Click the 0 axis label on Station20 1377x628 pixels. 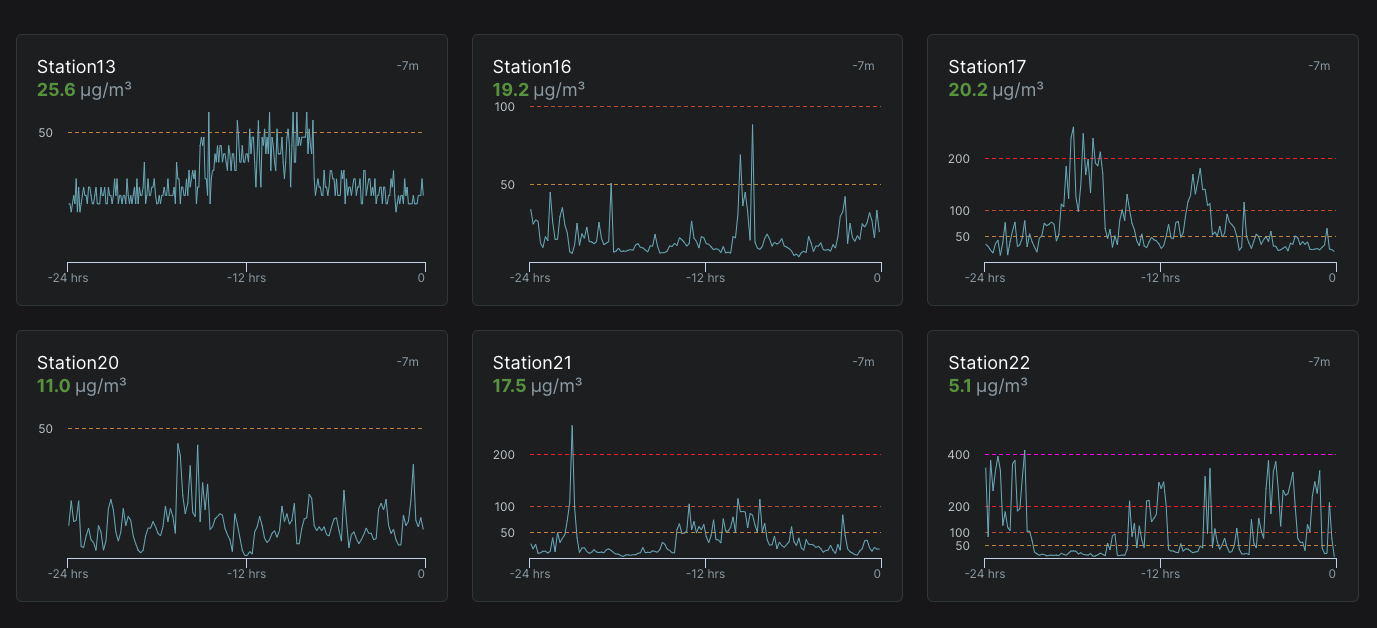(x=421, y=574)
